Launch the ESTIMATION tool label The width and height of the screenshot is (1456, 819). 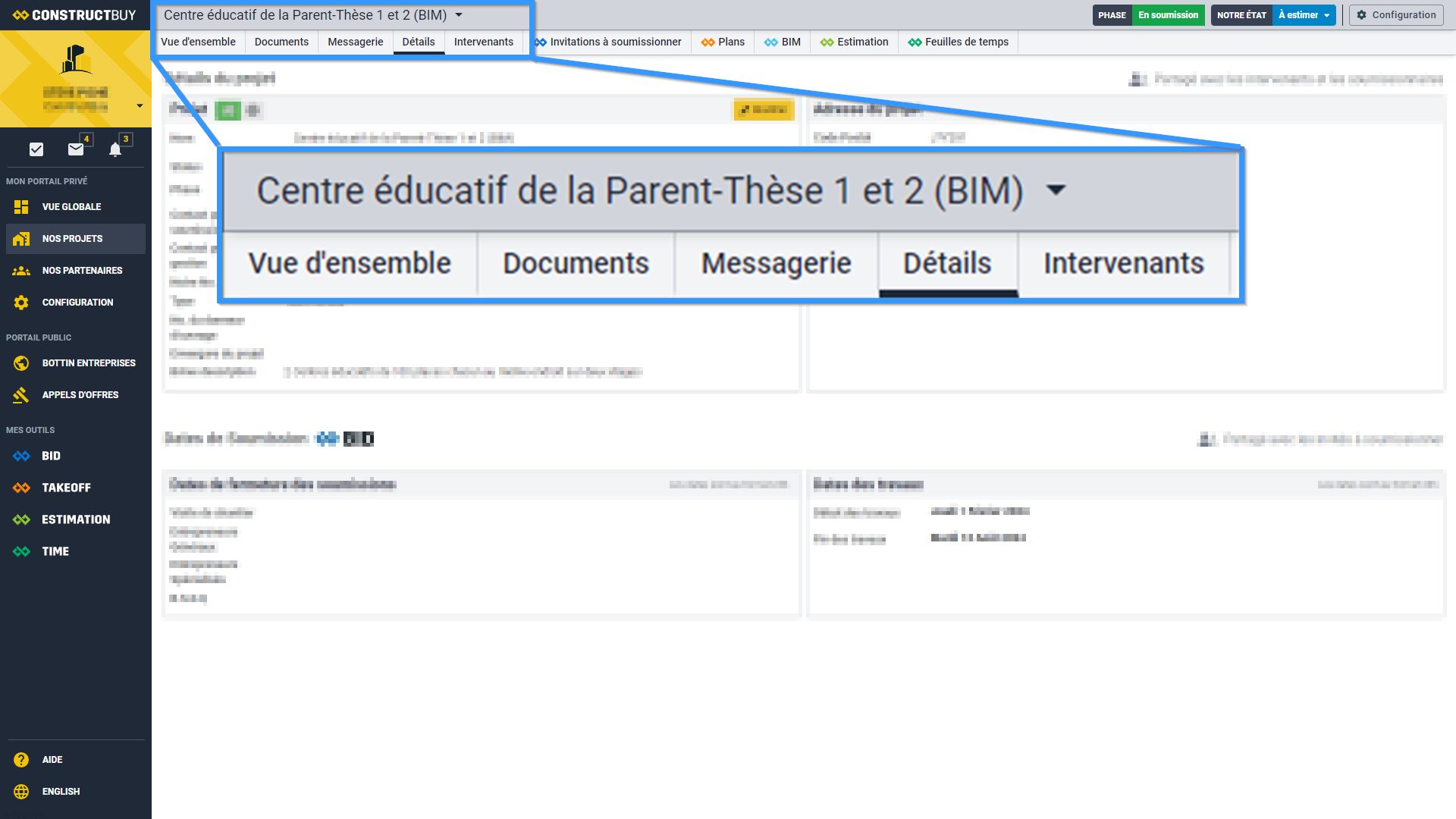(76, 519)
